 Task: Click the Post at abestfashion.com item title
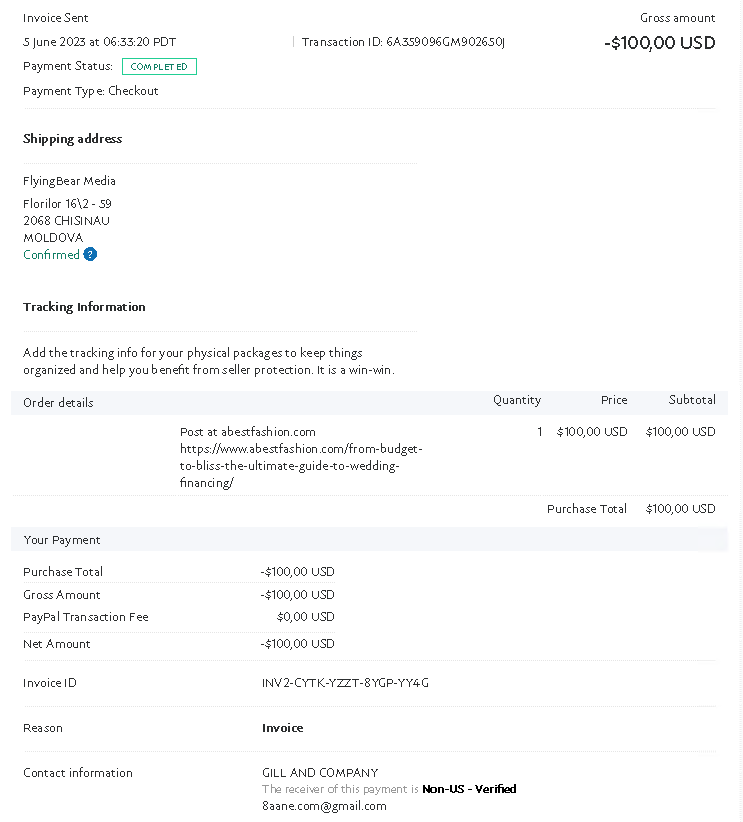pyautogui.click(x=247, y=432)
